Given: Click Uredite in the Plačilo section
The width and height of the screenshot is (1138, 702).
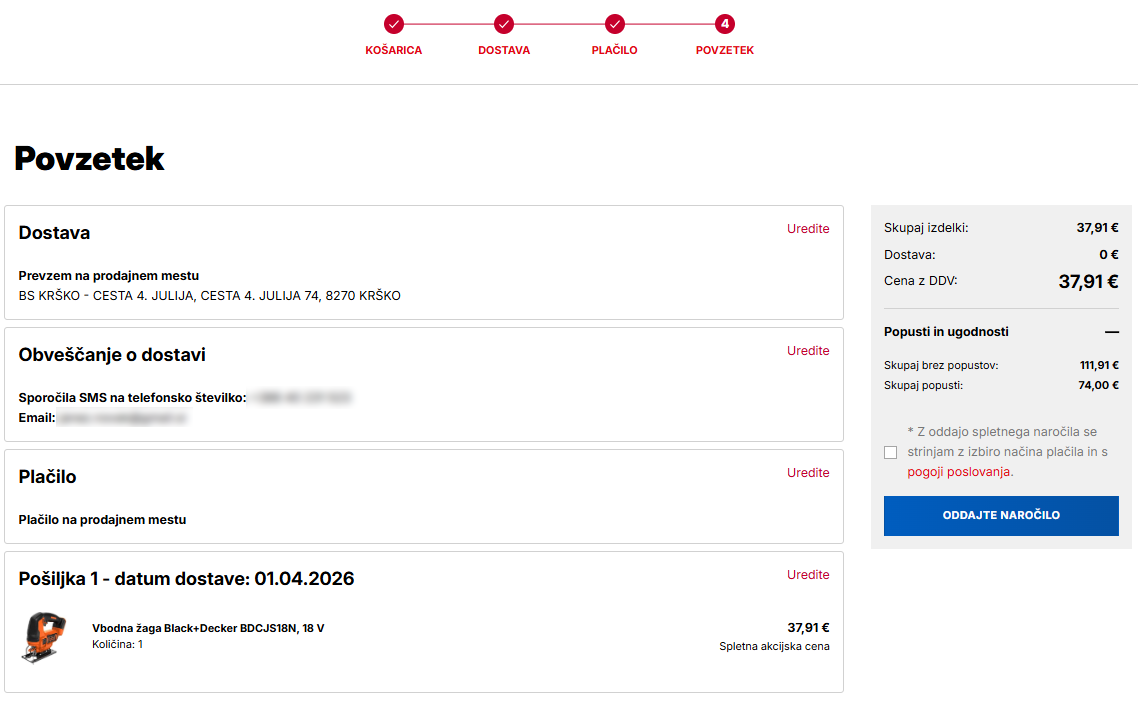Looking at the screenshot, I should (x=808, y=473).
